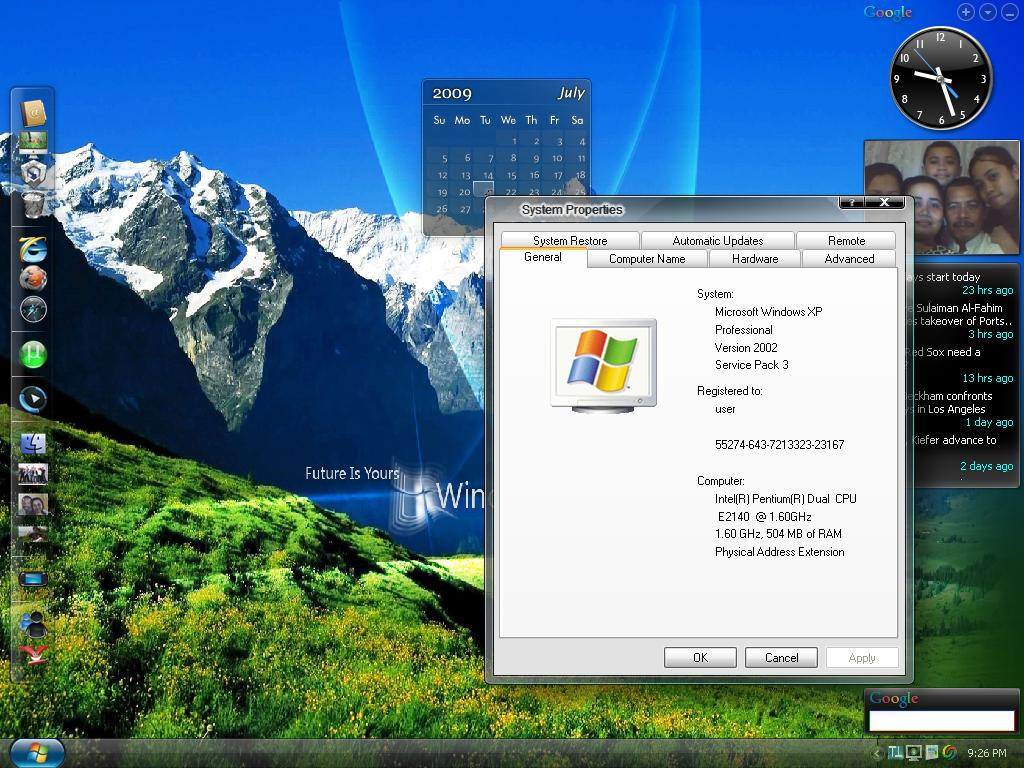Click the Windows Start button
This screenshot has width=1024, height=768.
click(35, 752)
